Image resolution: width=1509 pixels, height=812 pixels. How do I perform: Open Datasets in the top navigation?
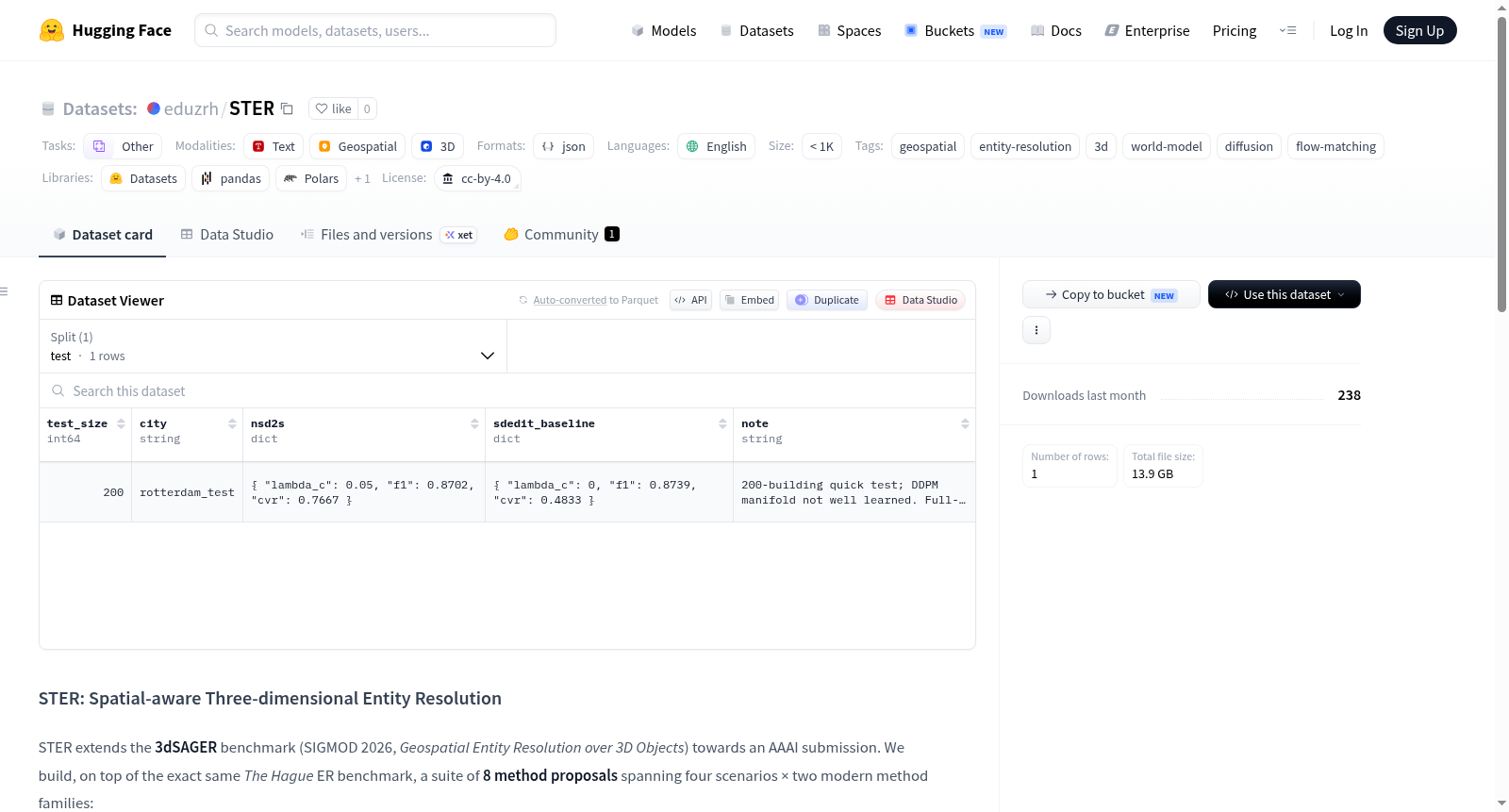(756, 30)
